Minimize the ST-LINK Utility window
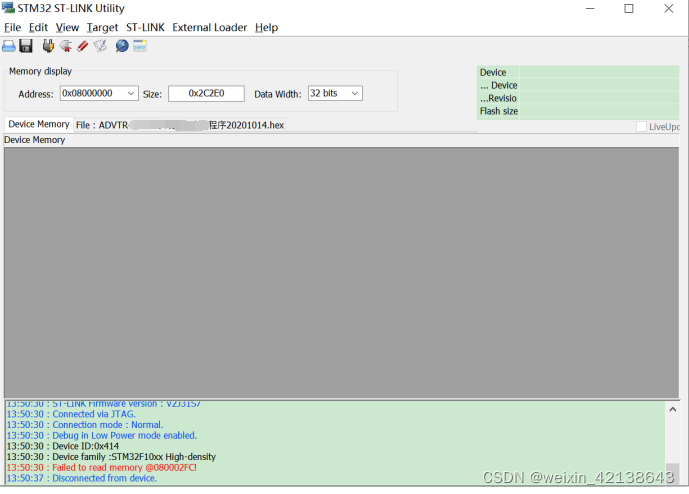The image size is (689, 494). point(590,8)
